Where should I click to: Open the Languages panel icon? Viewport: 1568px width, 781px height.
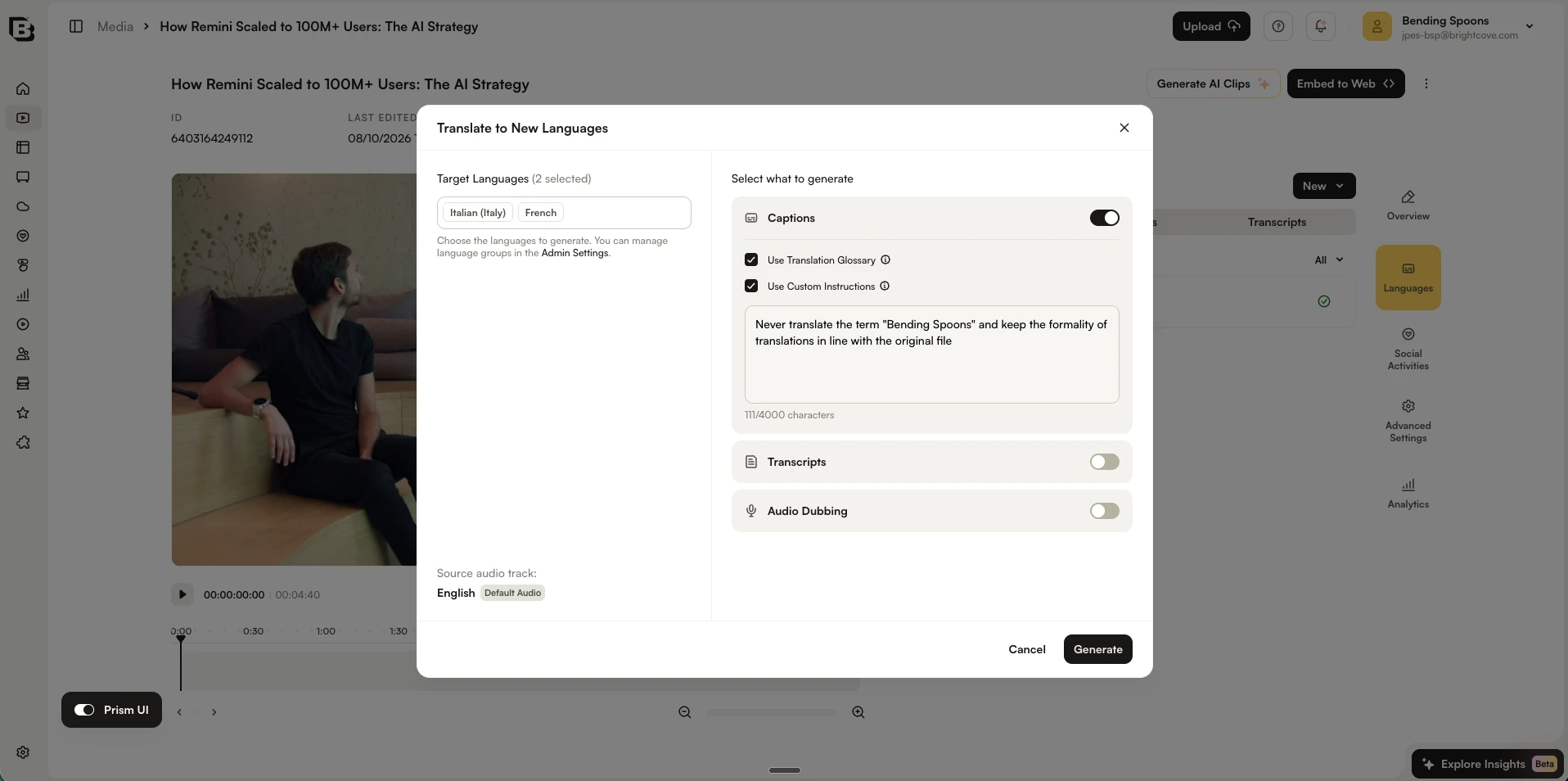(1408, 278)
